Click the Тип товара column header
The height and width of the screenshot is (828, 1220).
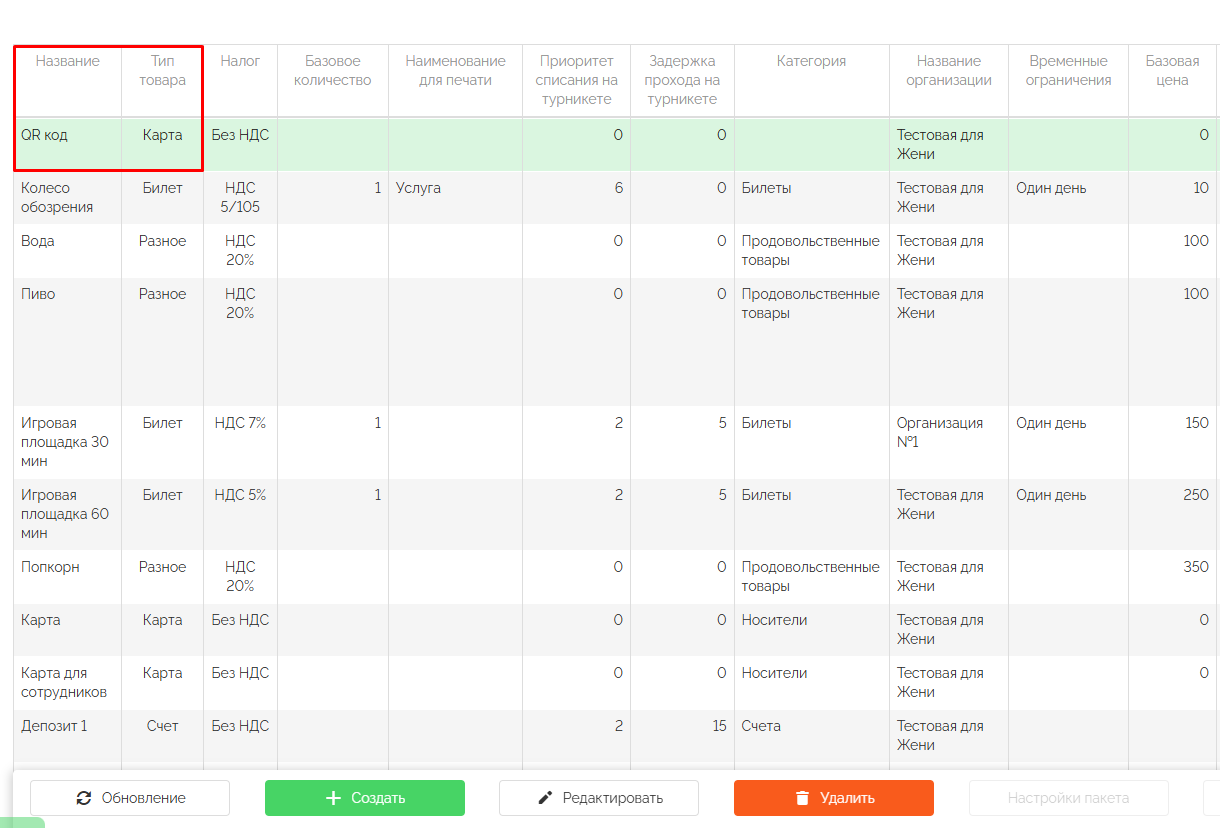pyautogui.click(x=162, y=71)
